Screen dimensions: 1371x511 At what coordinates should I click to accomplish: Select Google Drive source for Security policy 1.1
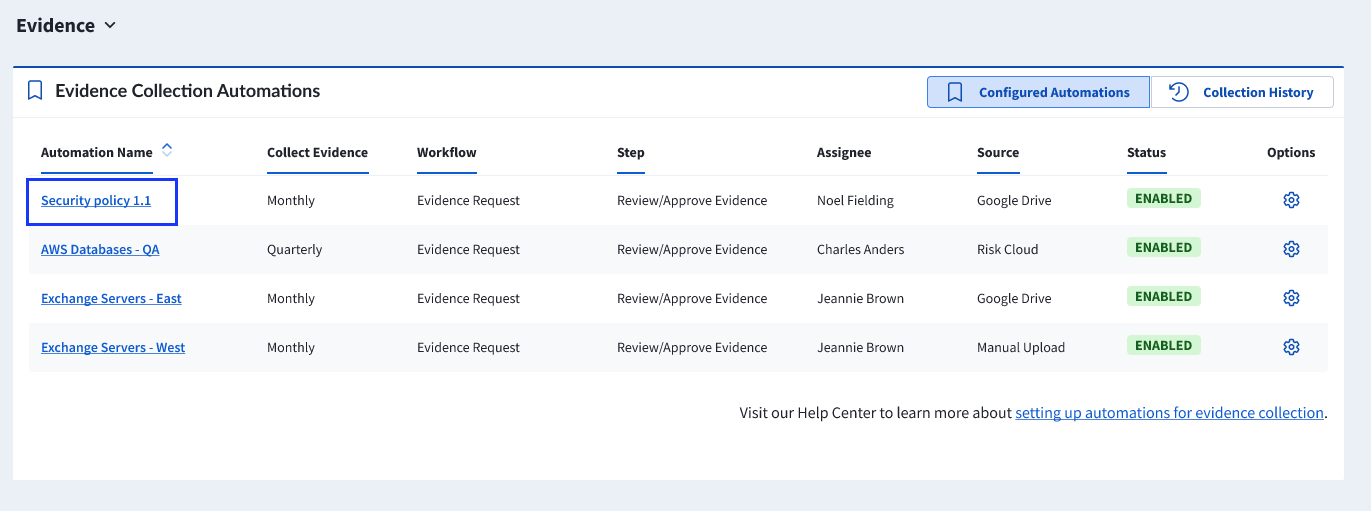pyautogui.click(x=1014, y=200)
